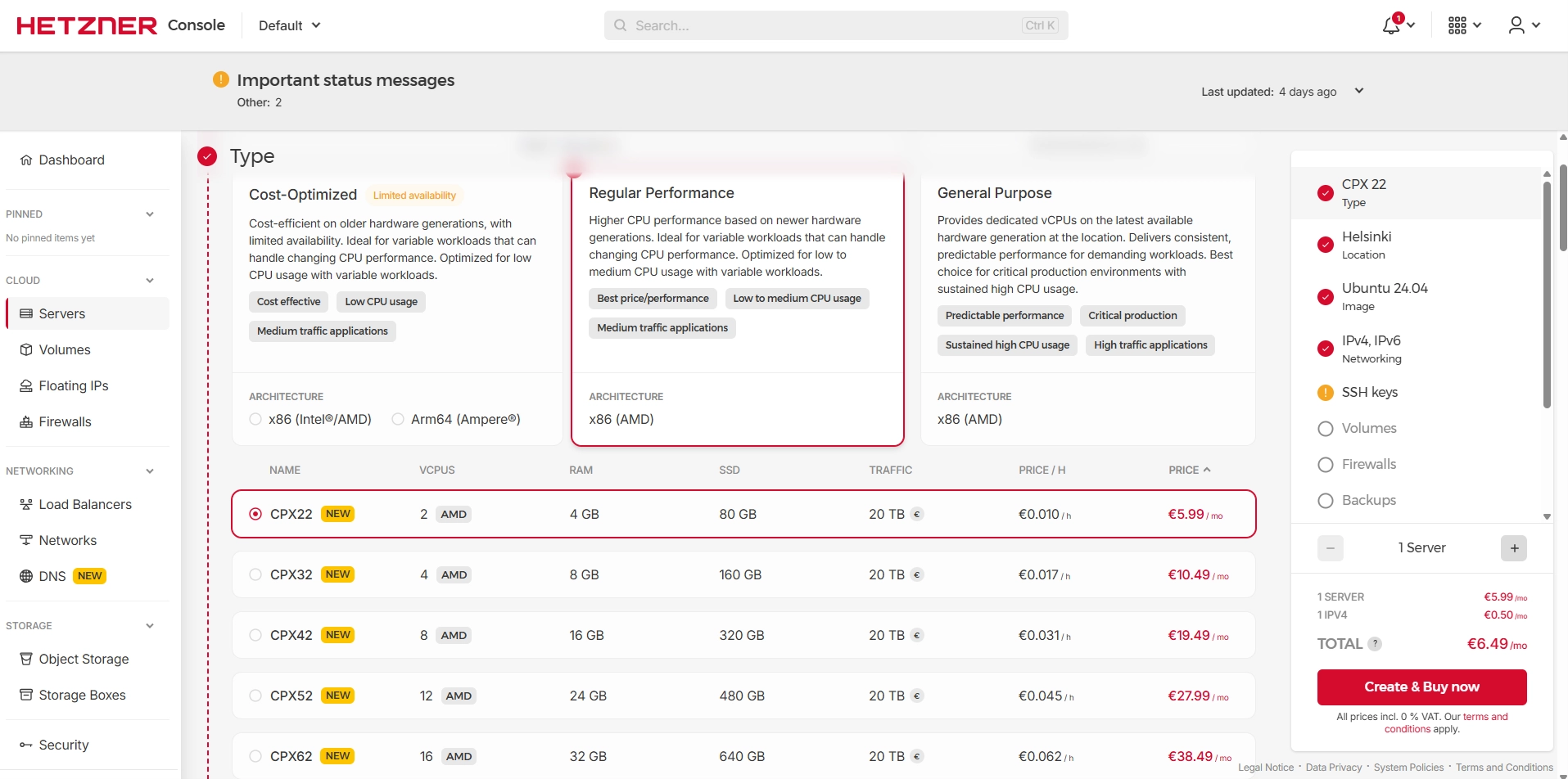
Task: Collapse the Networking sidebar section
Action: pos(150,471)
